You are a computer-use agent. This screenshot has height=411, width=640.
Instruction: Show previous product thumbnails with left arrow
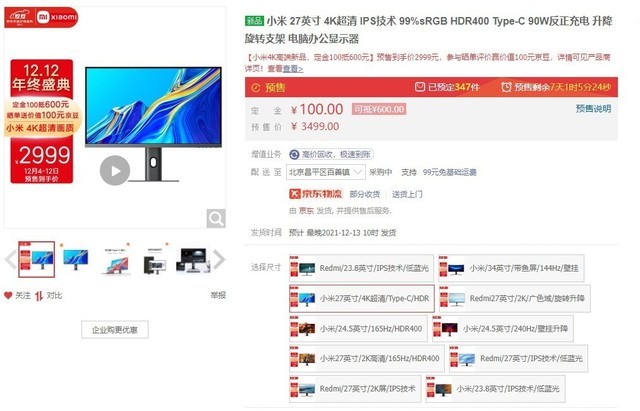10,260
